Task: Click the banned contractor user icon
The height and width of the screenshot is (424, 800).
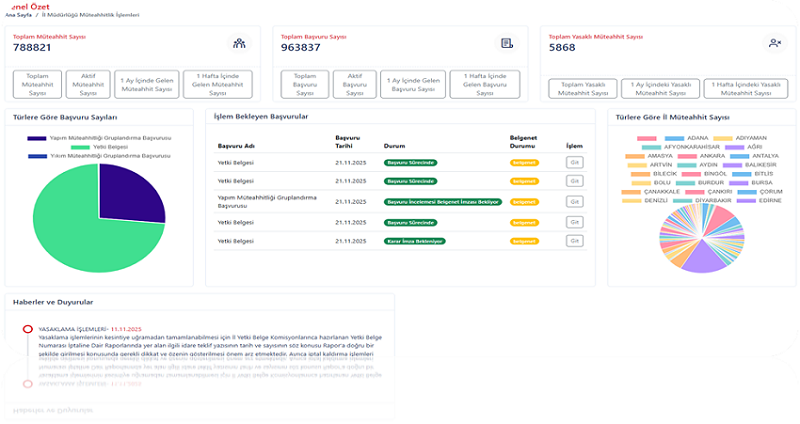Action: (x=774, y=43)
